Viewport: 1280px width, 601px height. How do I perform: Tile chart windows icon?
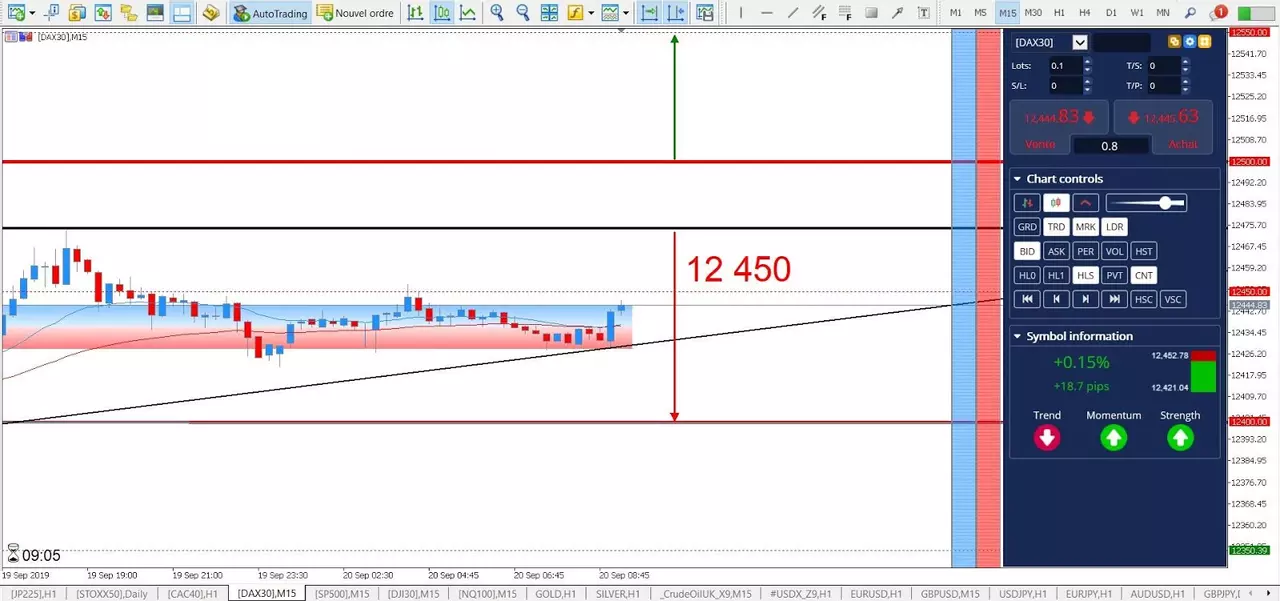click(x=549, y=13)
